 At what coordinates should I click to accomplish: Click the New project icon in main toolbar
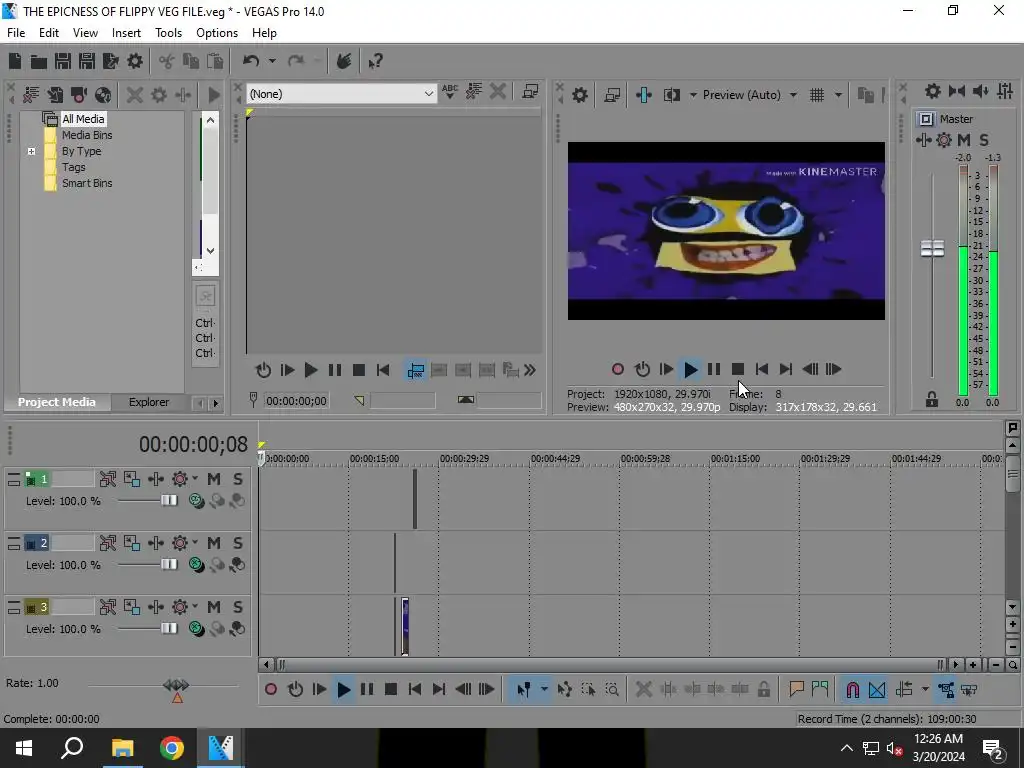pyautogui.click(x=15, y=61)
